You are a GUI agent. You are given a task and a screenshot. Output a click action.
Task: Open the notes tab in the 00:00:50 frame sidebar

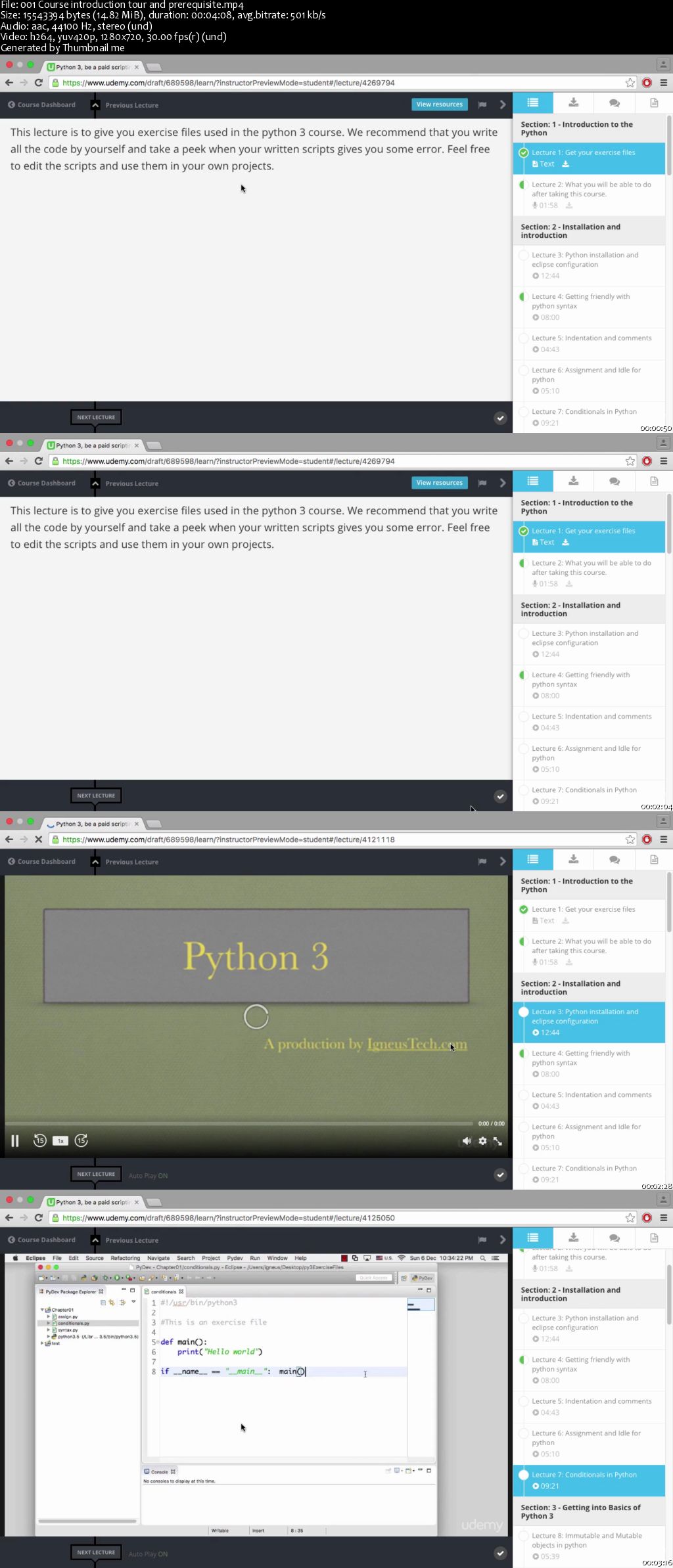pos(654,102)
